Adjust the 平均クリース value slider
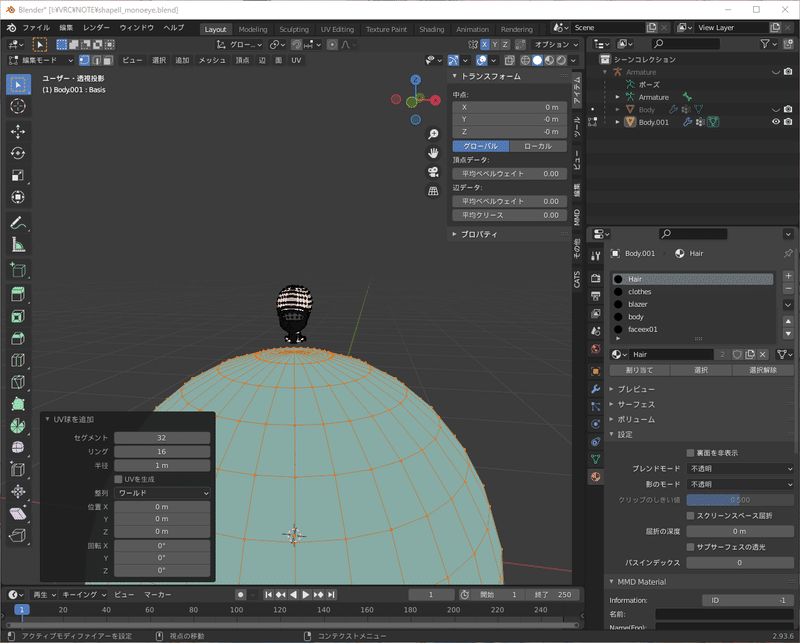The height and width of the screenshot is (643, 800). click(x=510, y=215)
